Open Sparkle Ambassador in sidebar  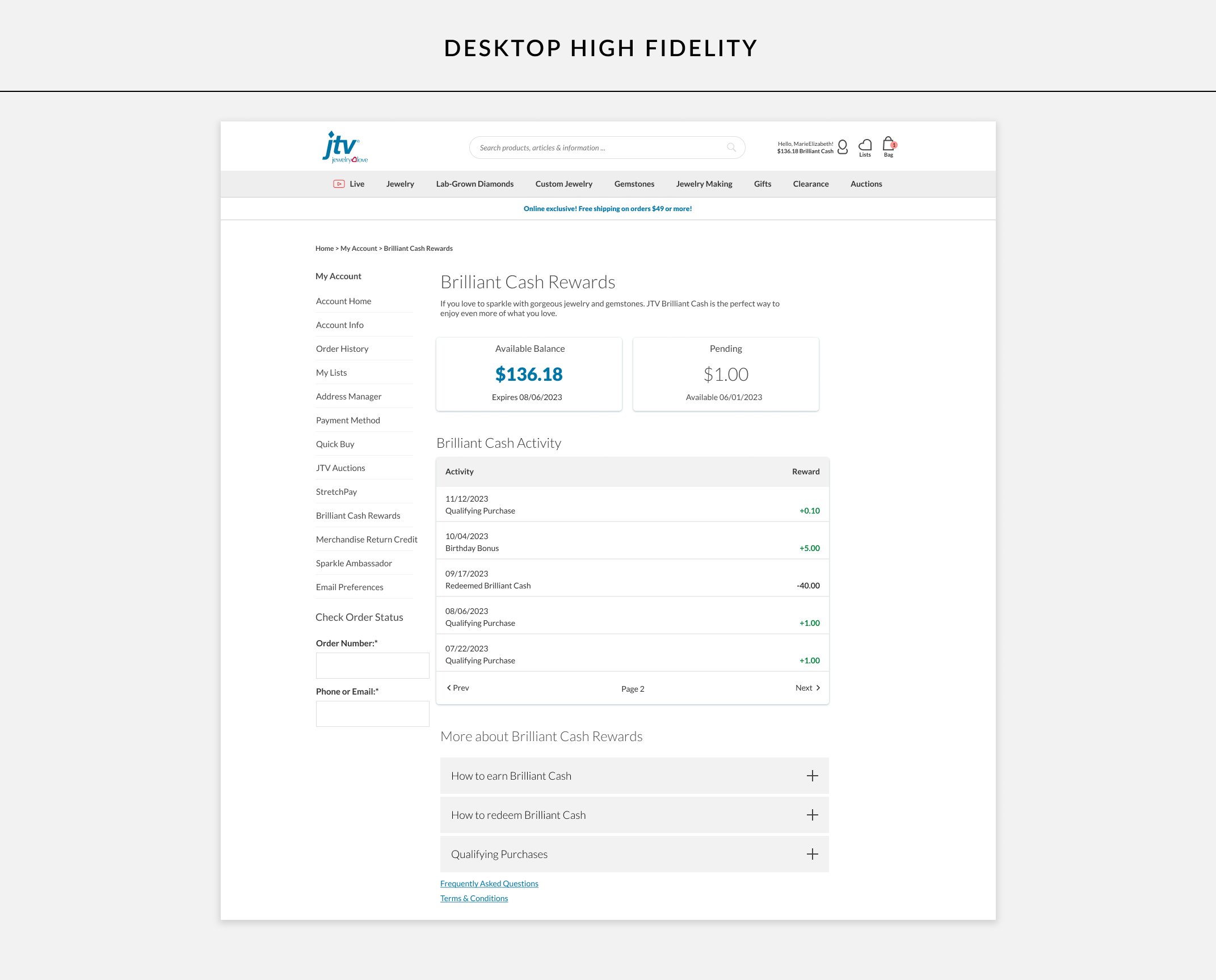tap(354, 563)
